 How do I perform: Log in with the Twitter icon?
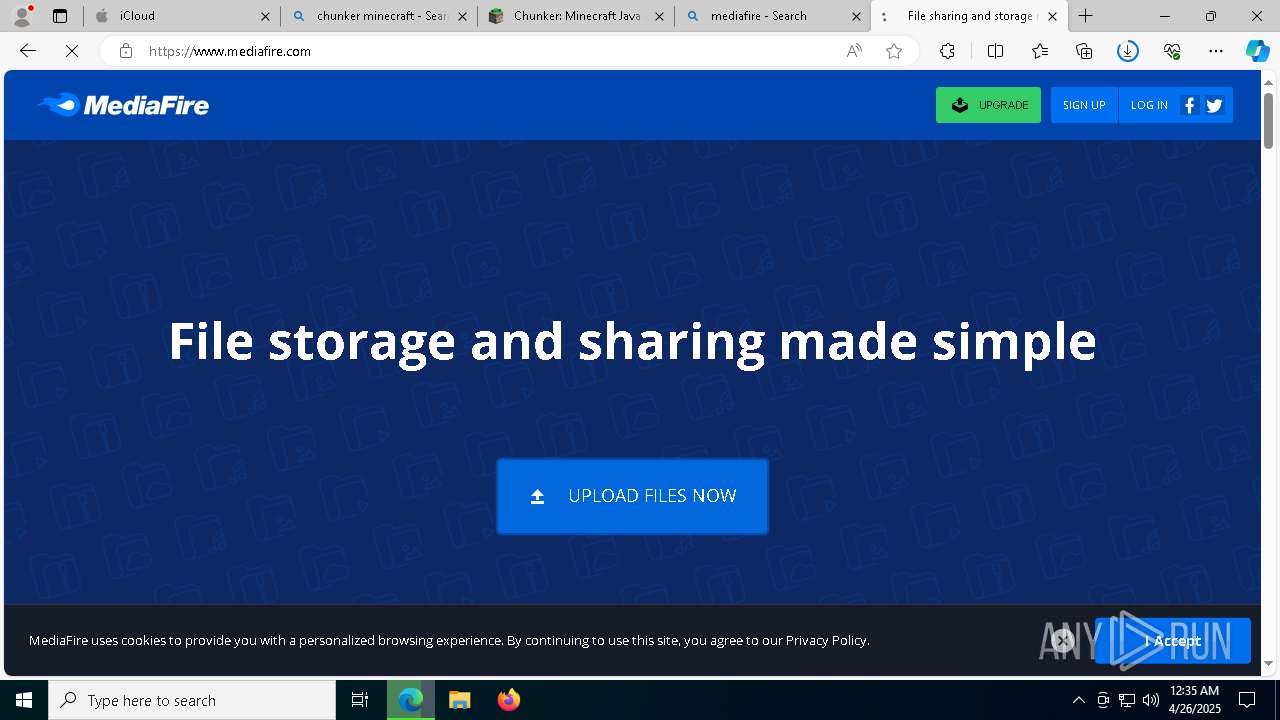[1215, 105]
